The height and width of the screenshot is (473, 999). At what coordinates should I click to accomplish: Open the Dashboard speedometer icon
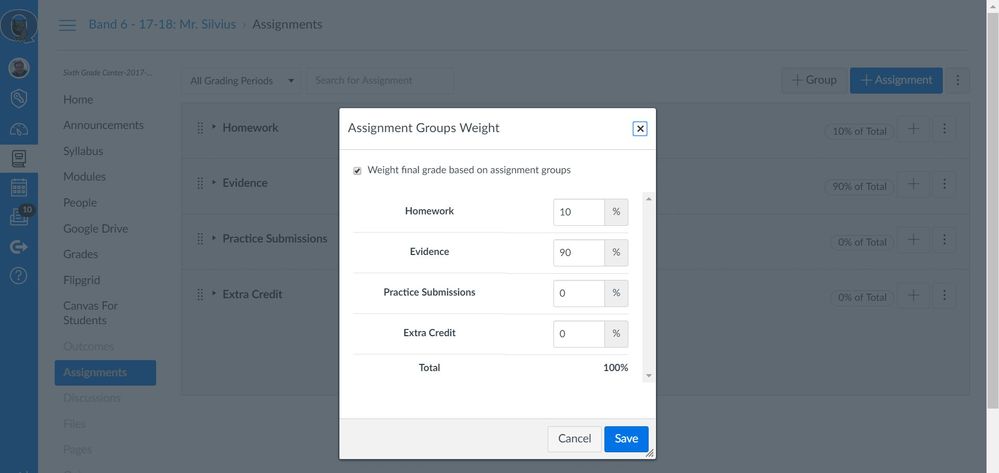[x=19, y=129]
